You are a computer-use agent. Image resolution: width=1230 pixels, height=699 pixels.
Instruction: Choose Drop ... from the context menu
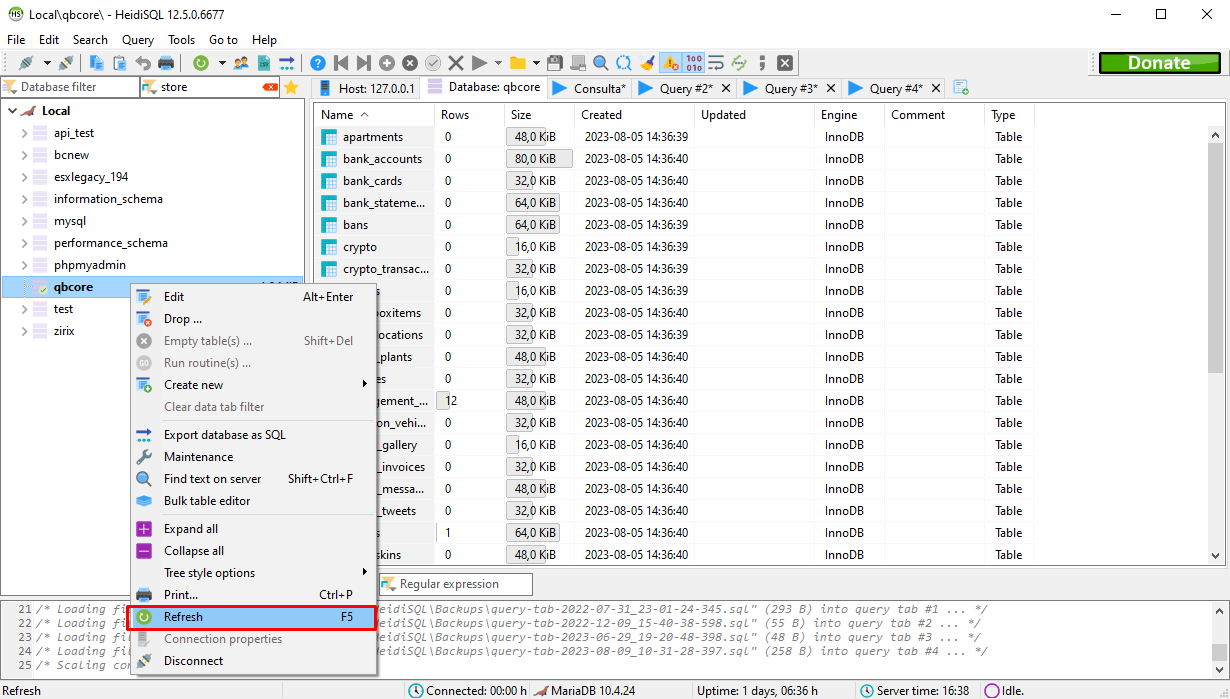254,319
